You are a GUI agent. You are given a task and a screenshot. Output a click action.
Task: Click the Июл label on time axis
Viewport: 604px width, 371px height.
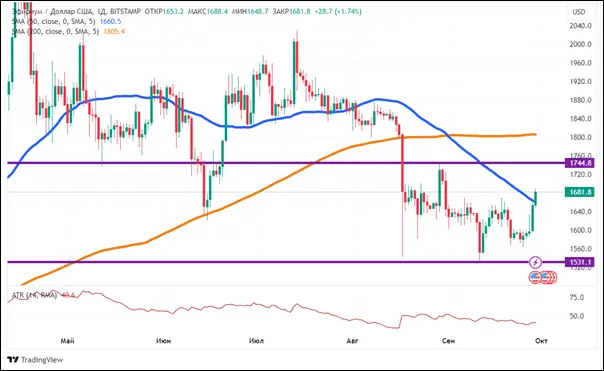coord(257,341)
